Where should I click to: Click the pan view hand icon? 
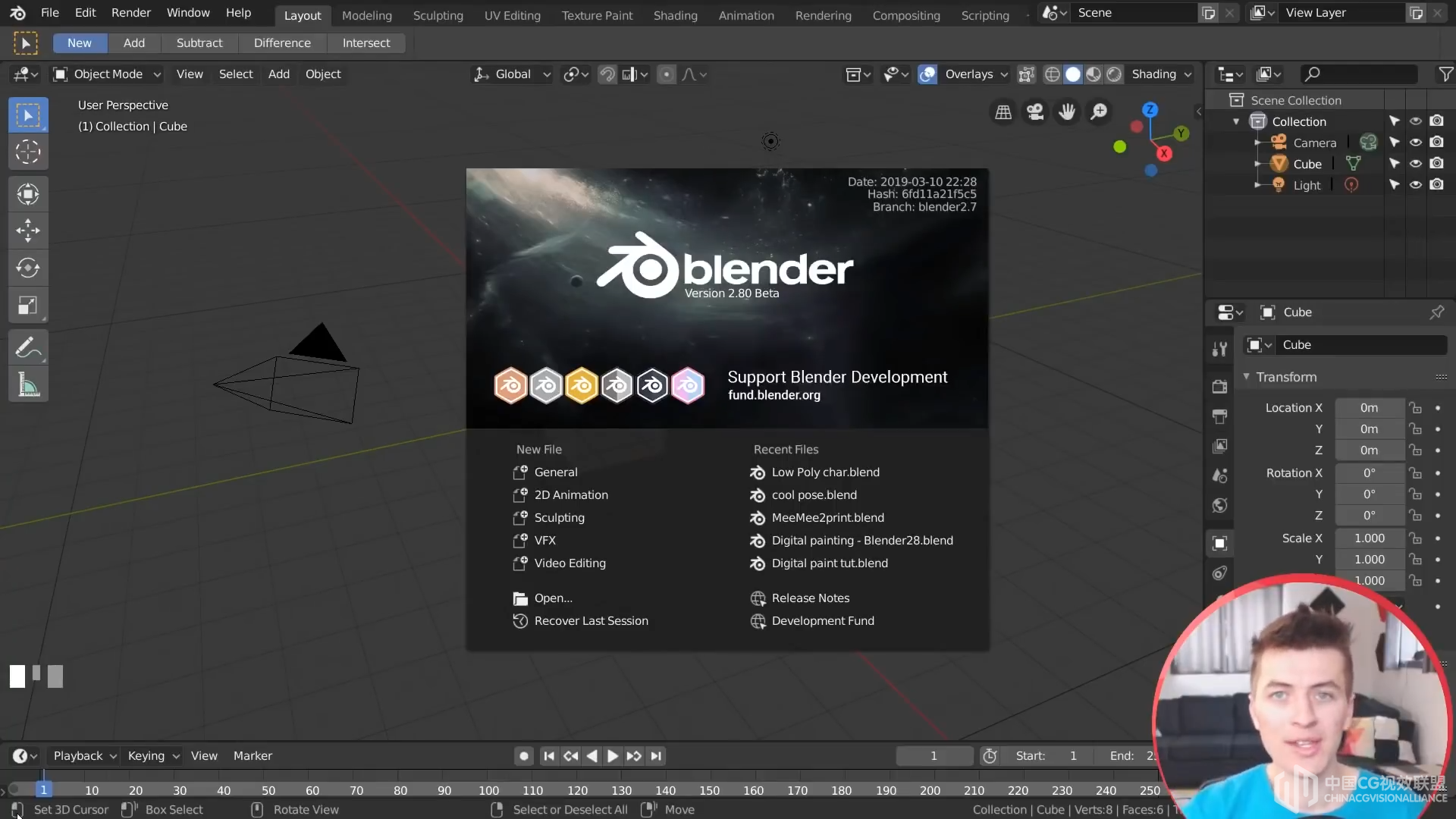1067,112
